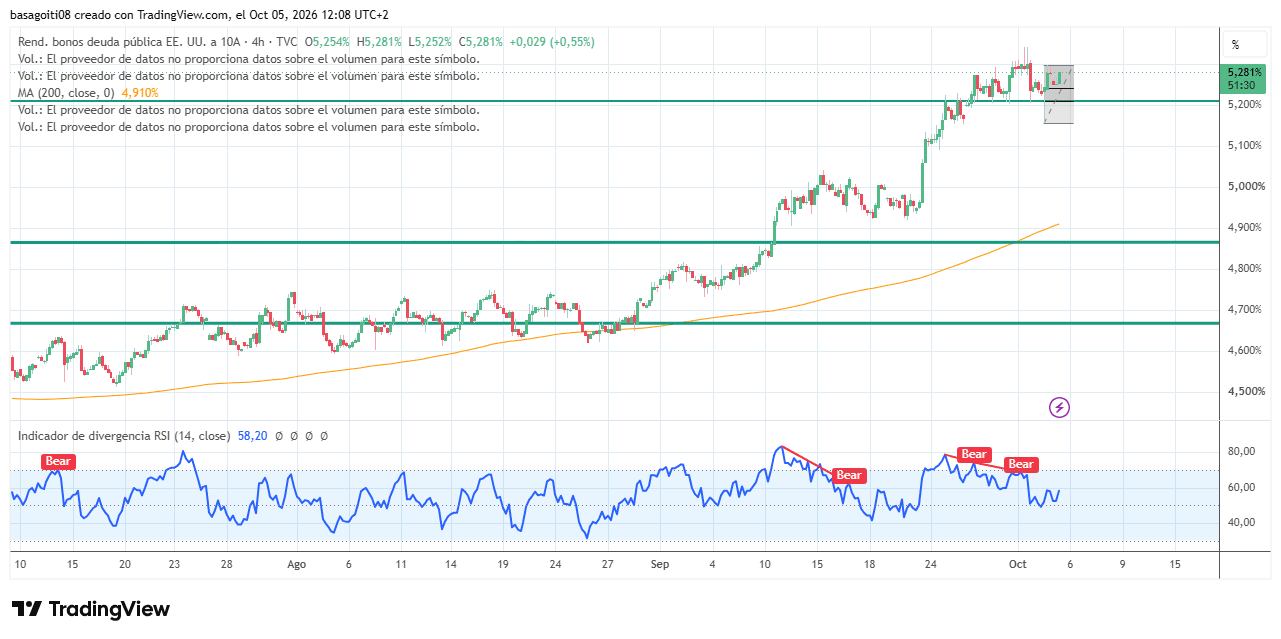Image resolution: width=1281 pixels, height=639 pixels.
Task: Click the RSI value 58,20
Action: click(253, 436)
